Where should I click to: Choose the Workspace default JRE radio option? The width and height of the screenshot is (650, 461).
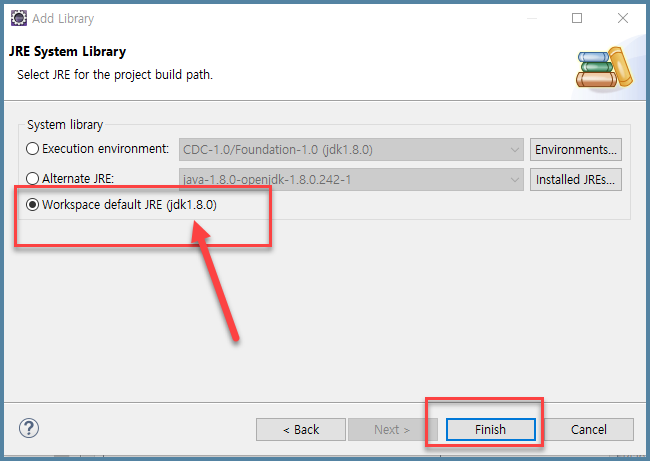pos(32,204)
